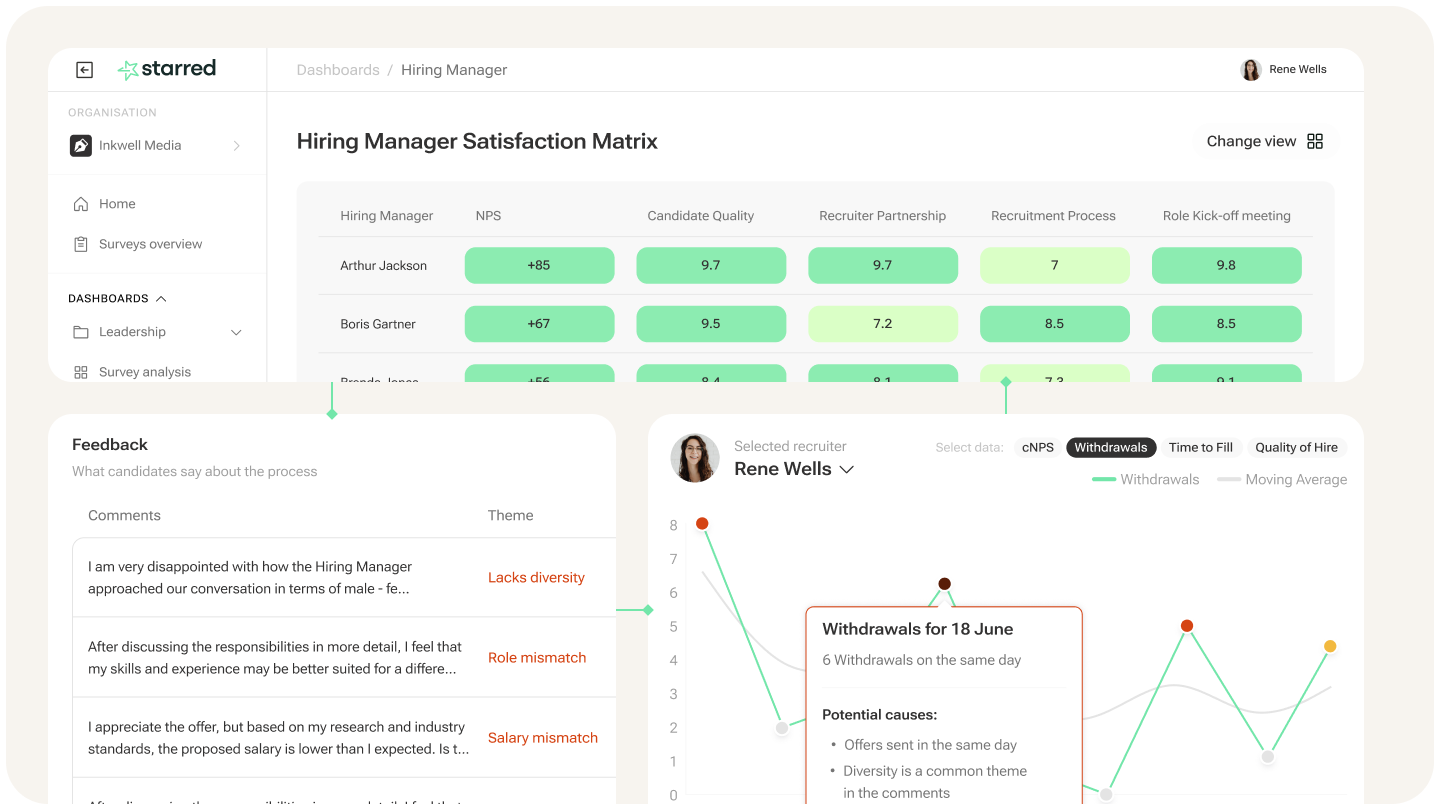This screenshot has height=810, width=1440.
Task: Open Rene Wells profile name in header
Action: [1298, 70]
